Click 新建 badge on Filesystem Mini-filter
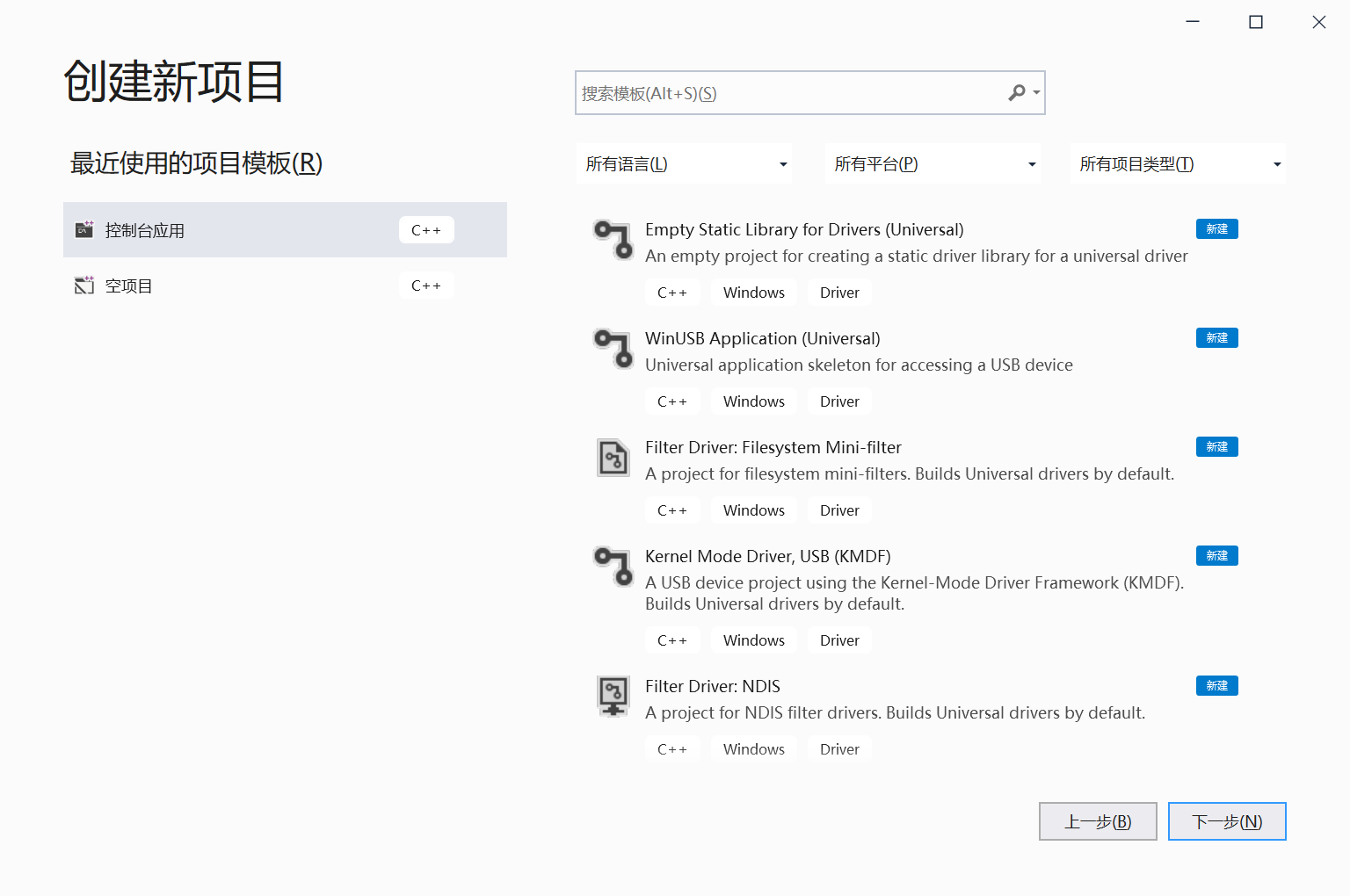 pos(1217,447)
